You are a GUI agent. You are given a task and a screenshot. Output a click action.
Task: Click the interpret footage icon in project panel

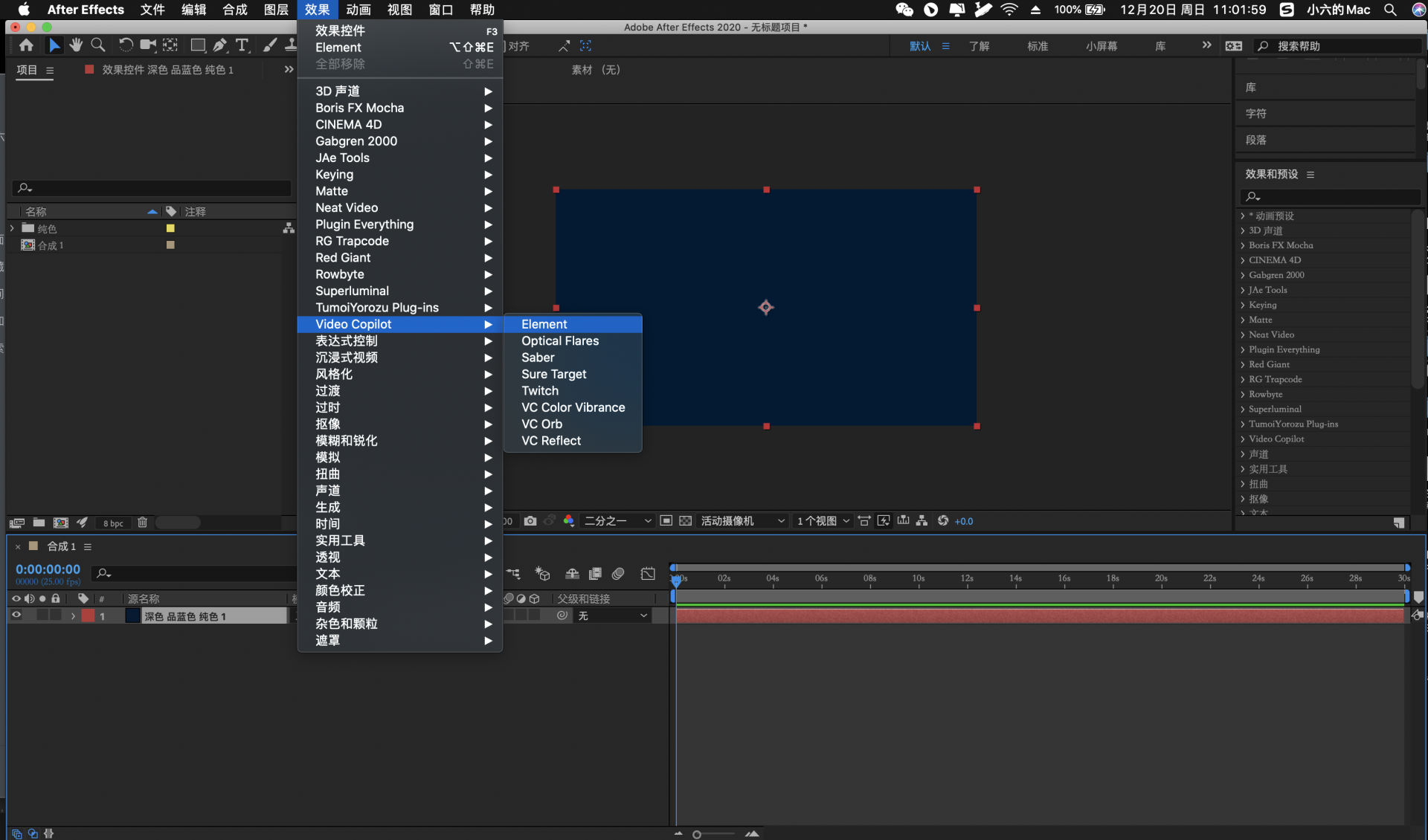click(x=17, y=523)
